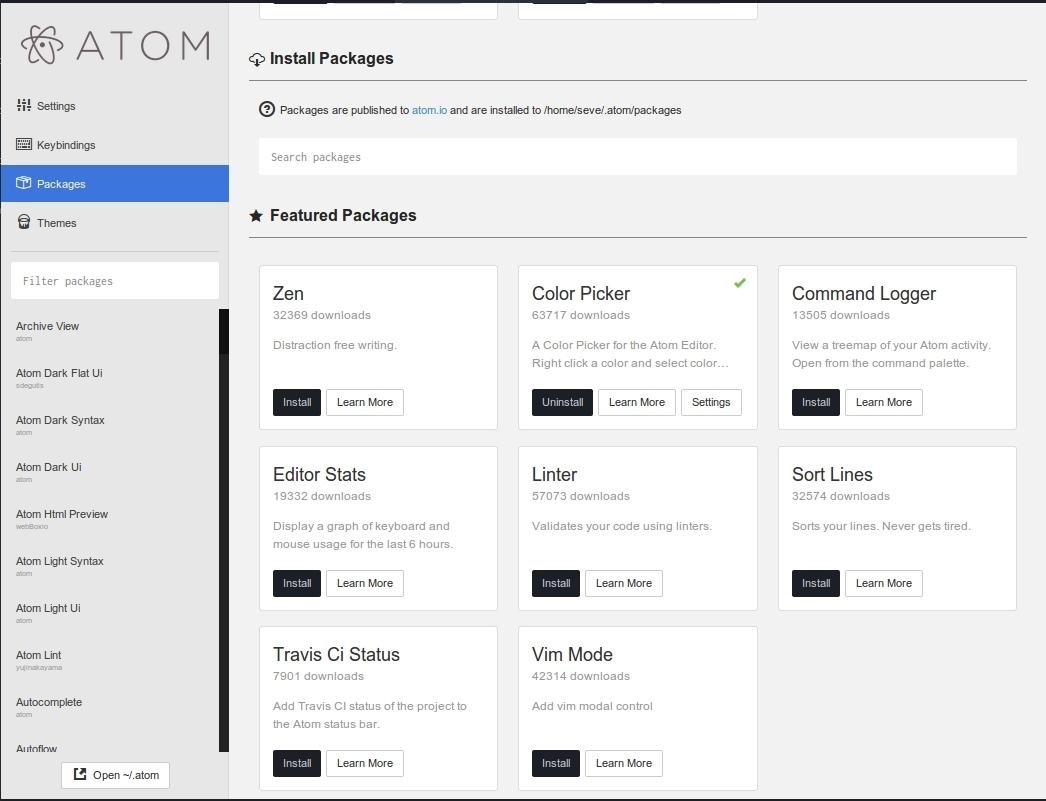This screenshot has width=1046, height=801.
Task: Click the Sort Lines card title
Action: 833,474
